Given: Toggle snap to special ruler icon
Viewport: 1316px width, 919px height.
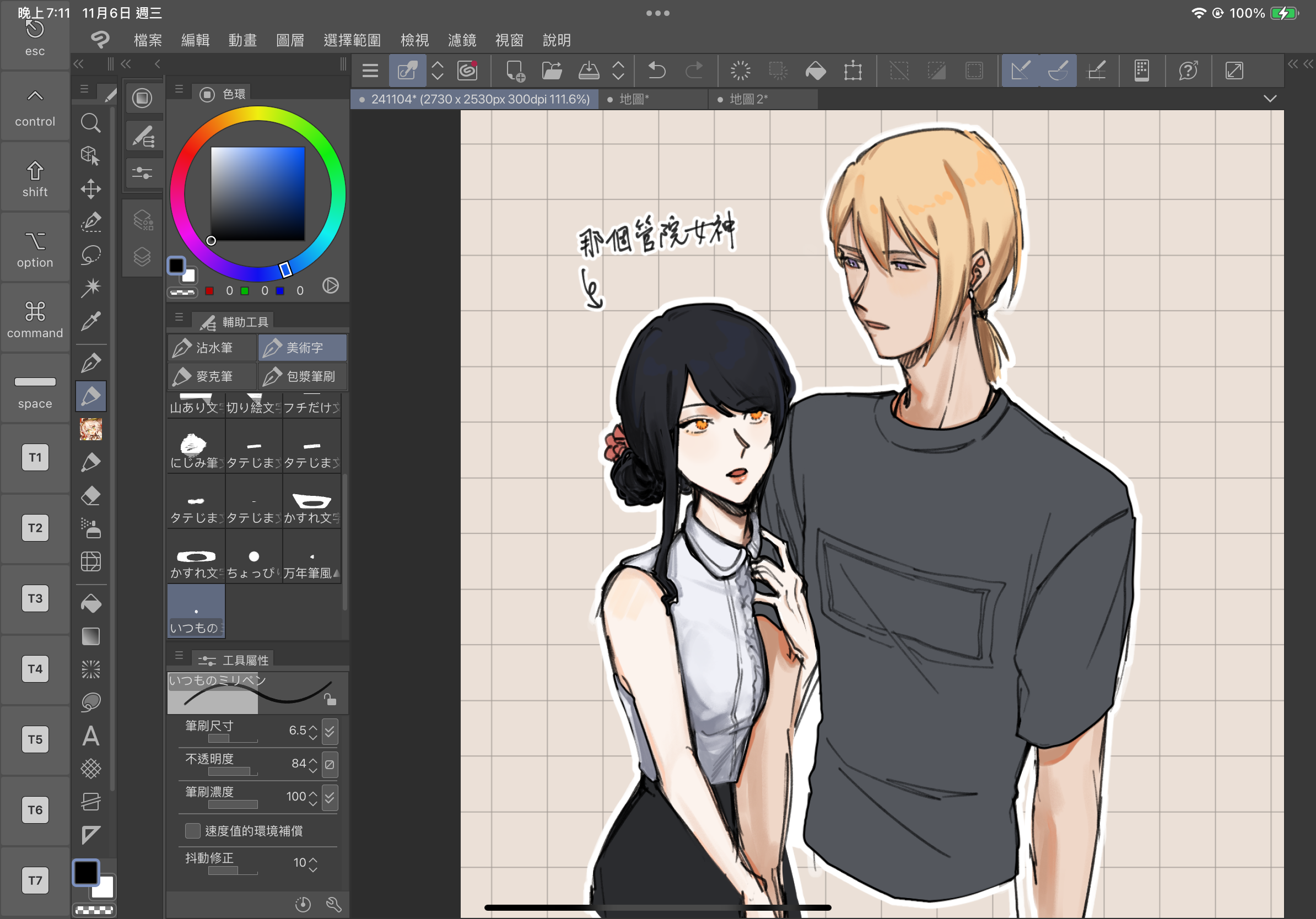Looking at the screenshot, I should [x=1058, y=71].
